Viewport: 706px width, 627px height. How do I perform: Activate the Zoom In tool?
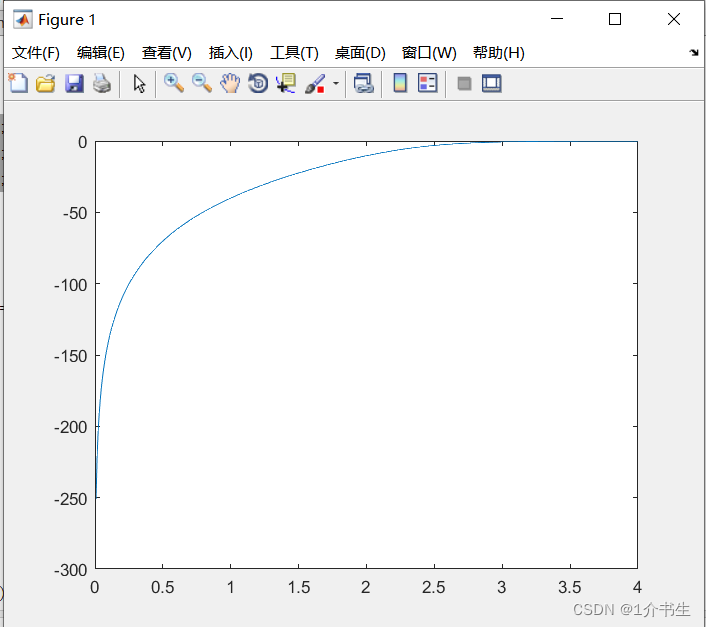click(x=173, y=83)
